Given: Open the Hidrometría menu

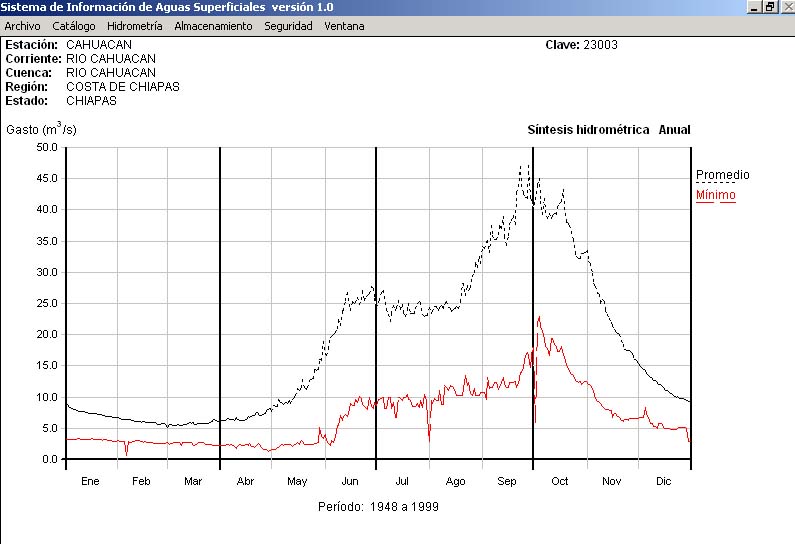Looking at the screenshot, I should tap(134, 26).
